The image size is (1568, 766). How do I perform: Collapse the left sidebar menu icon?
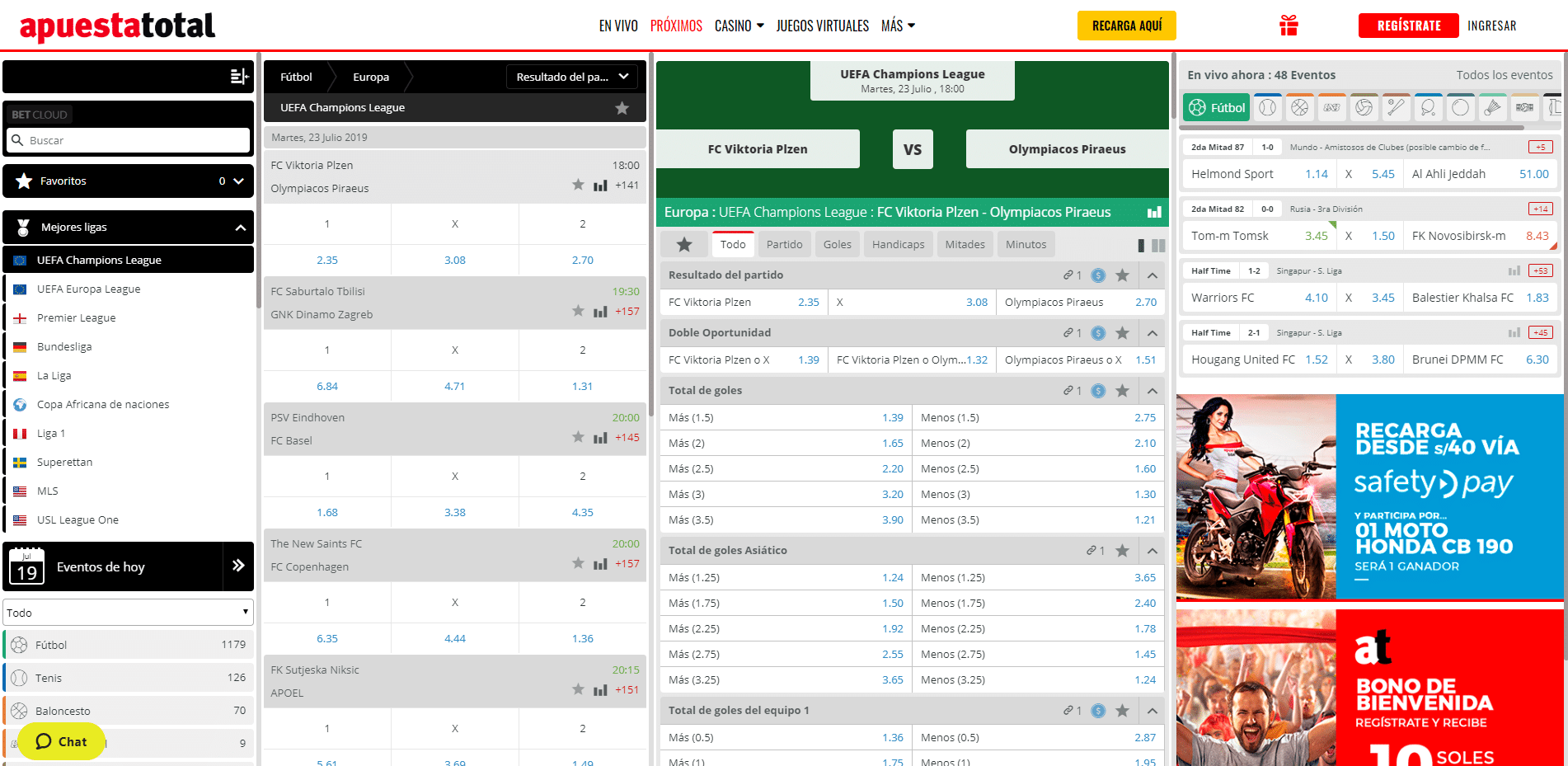coord(239,77)
